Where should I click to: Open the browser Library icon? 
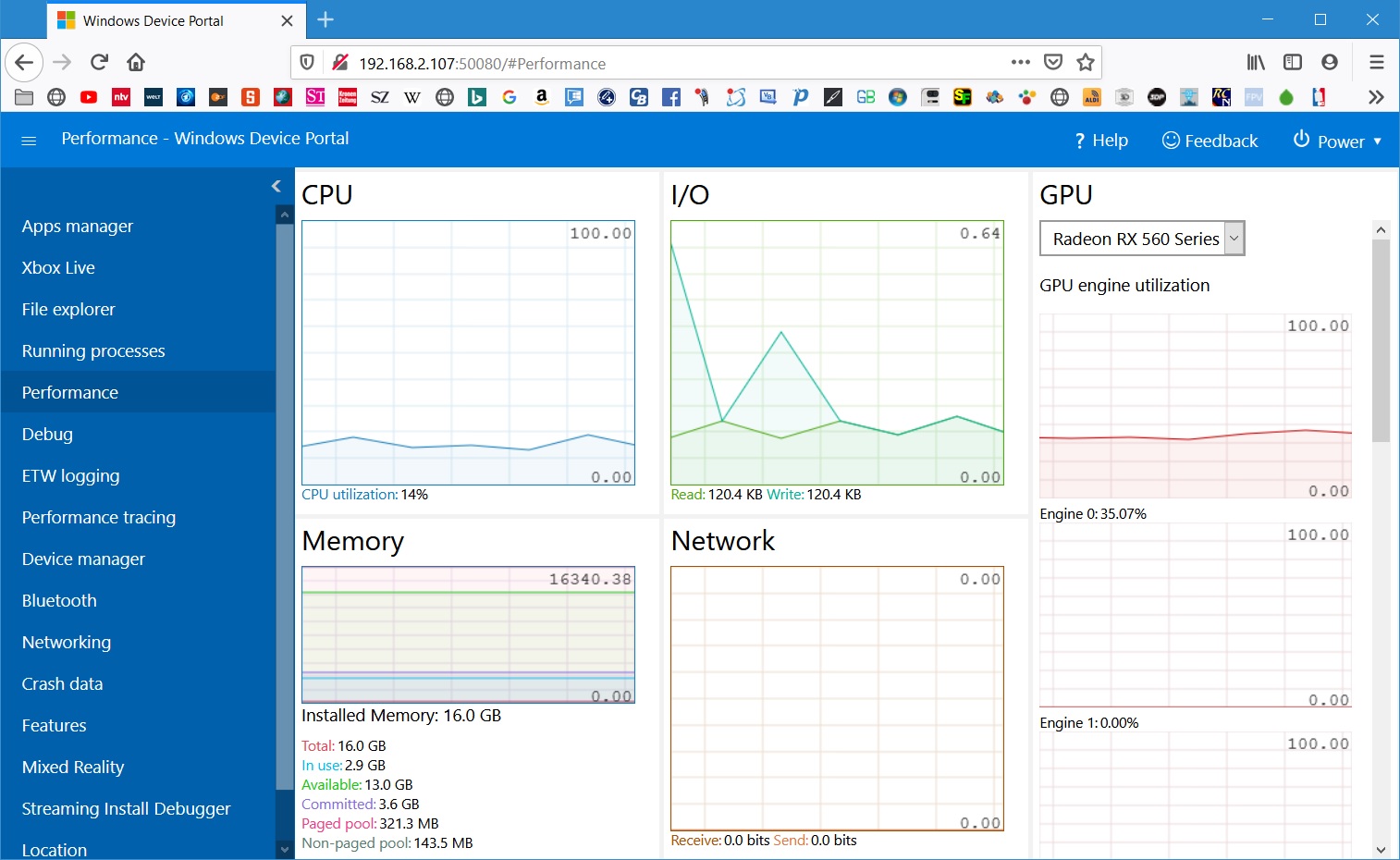[1256, 63]
